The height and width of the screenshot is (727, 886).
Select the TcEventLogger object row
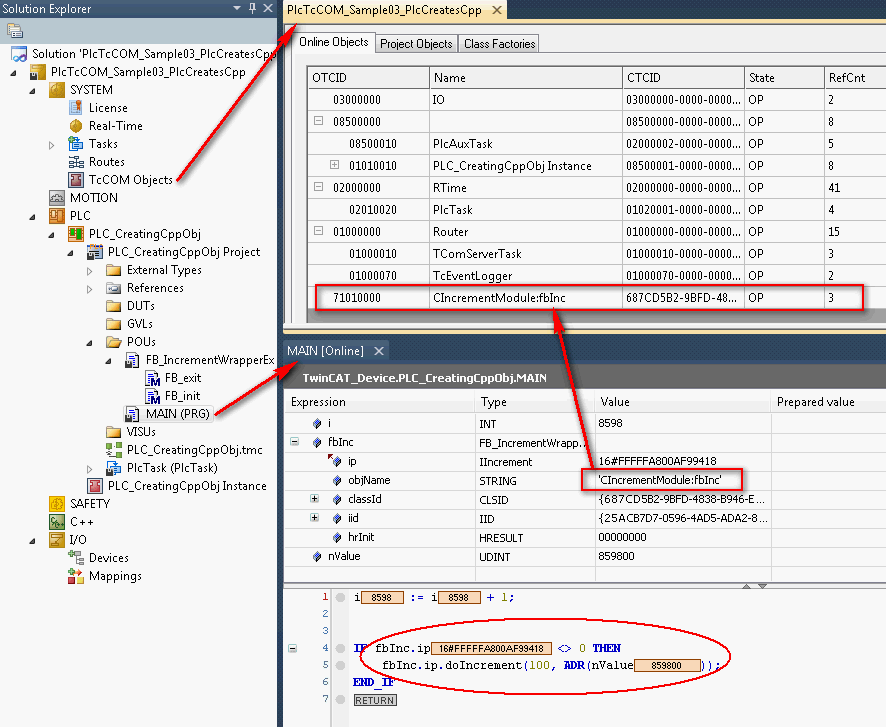coord(596,276)
